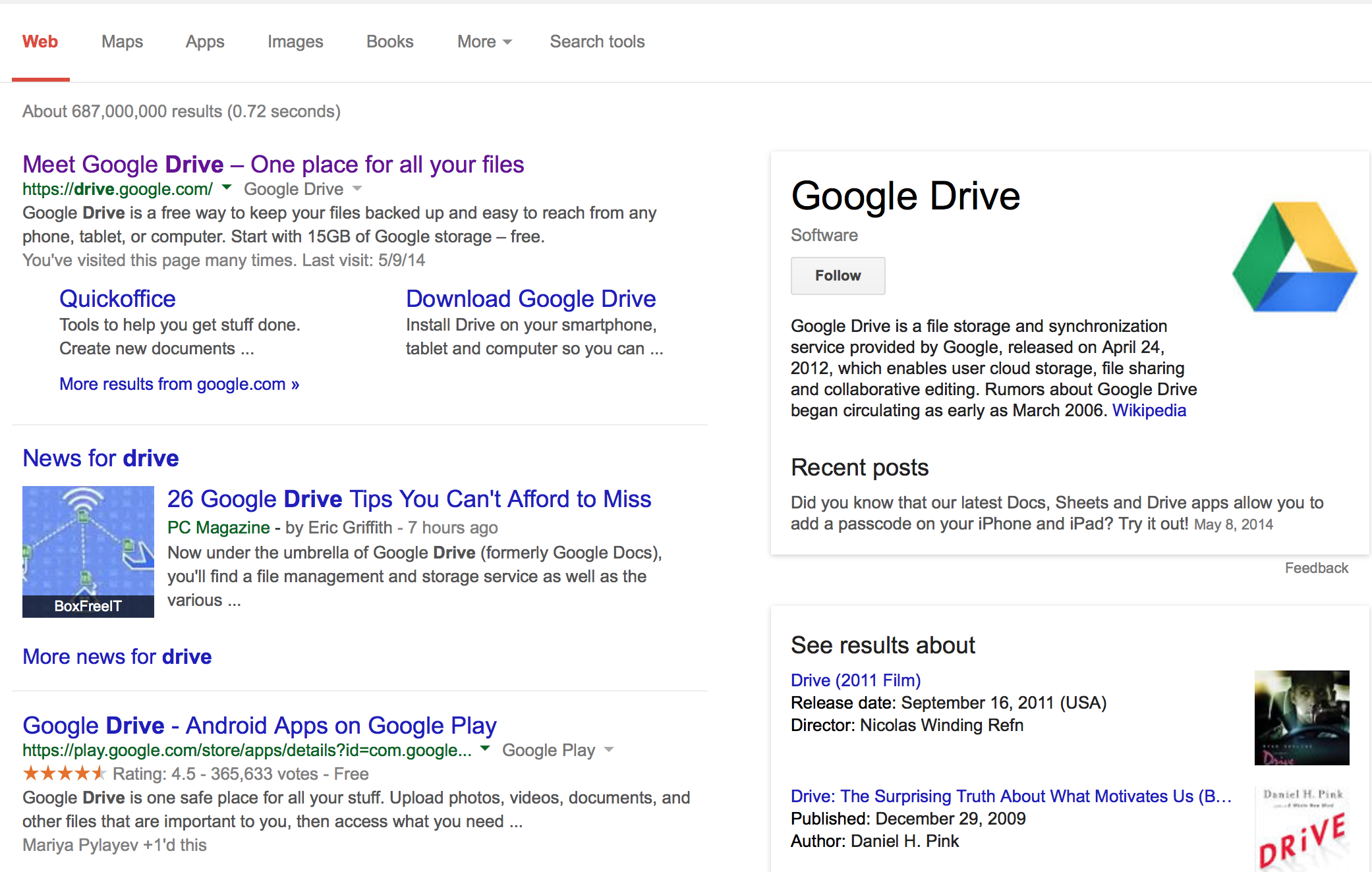The height and width of the screenshot is (872, 1372).
Task: Open the More dropdown in search nav
Action: [484, 41]
